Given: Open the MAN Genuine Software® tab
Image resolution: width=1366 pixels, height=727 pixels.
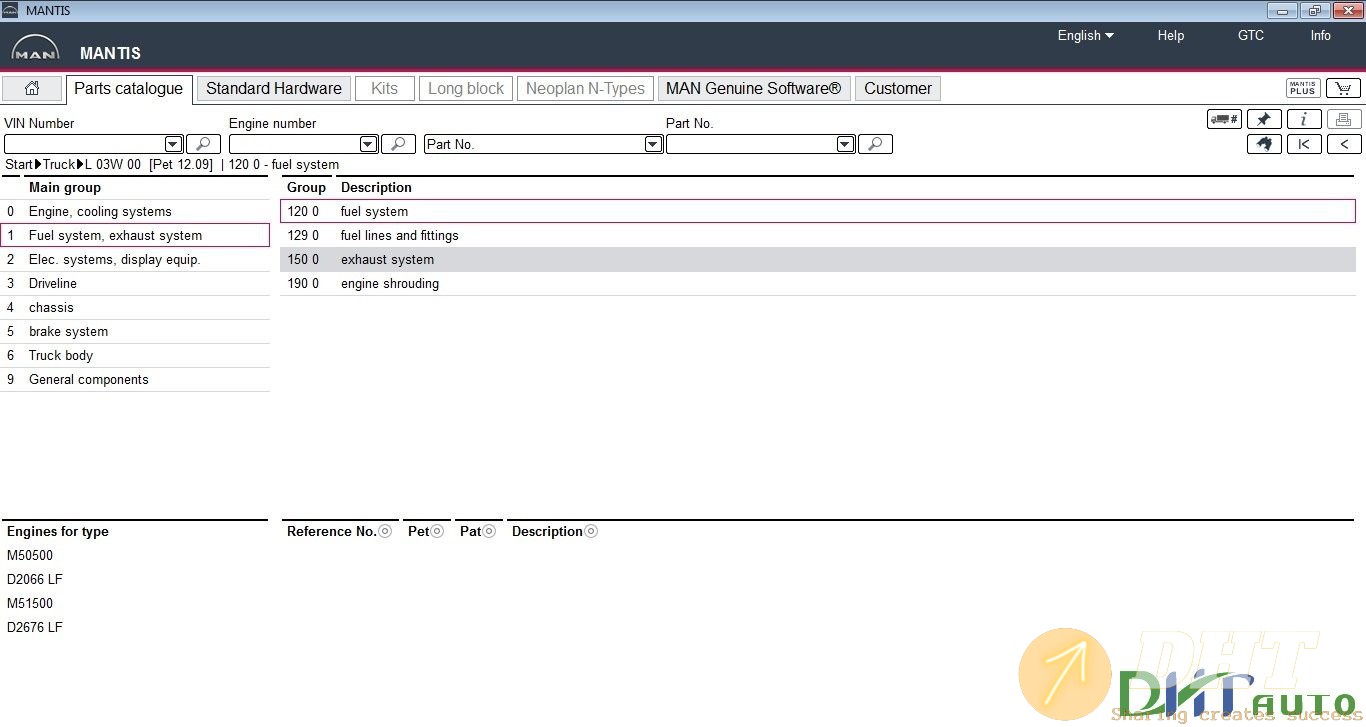Looking at the screenshot, I should click(754, 88).
